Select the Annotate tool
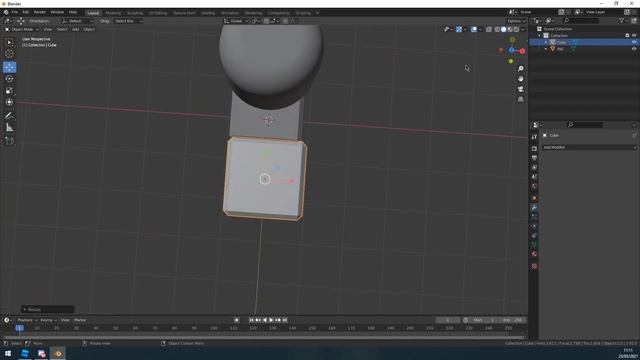640x360 pixels. click(9, 116)
